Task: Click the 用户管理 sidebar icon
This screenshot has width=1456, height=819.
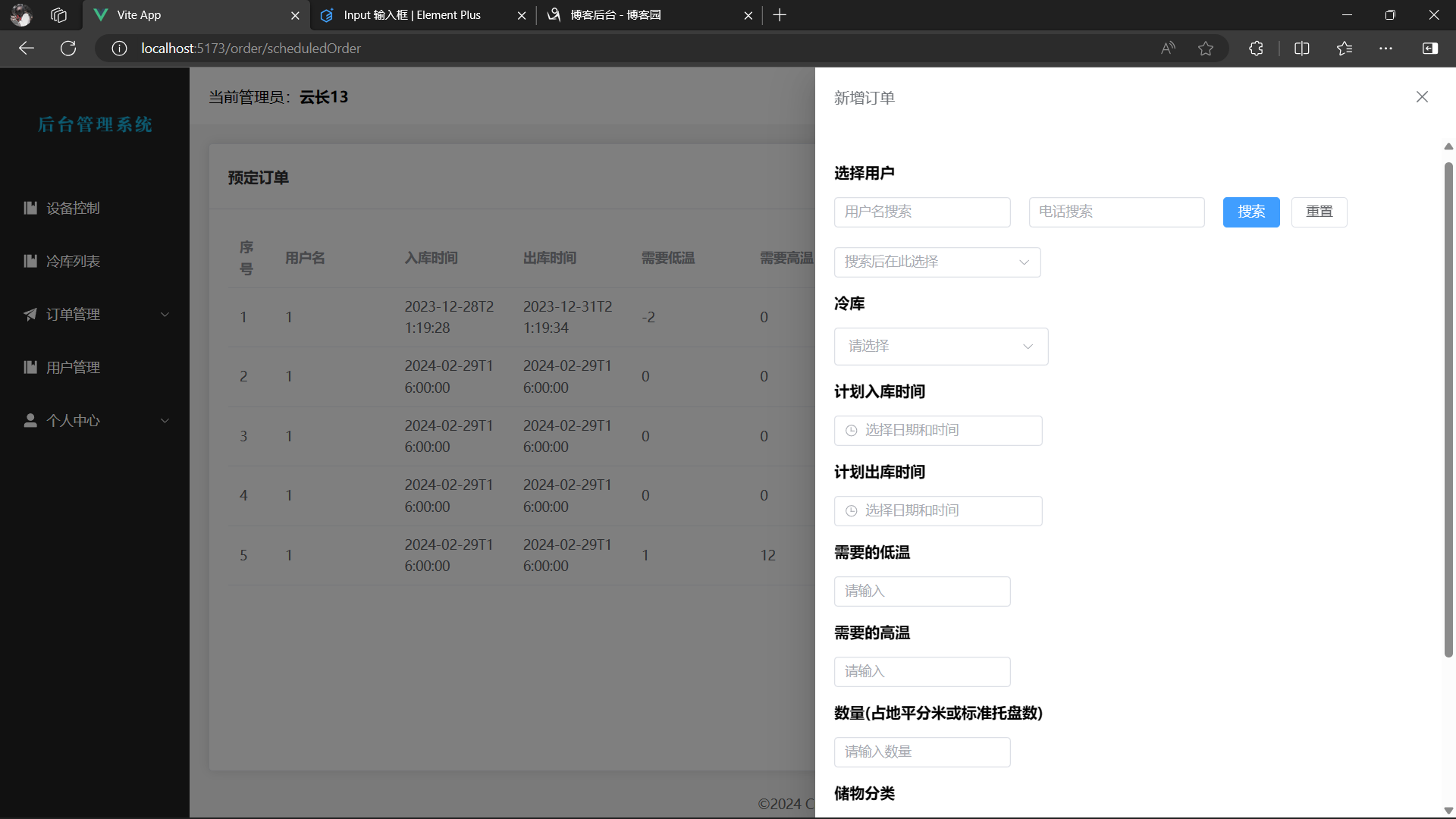Action: (30, 367)
